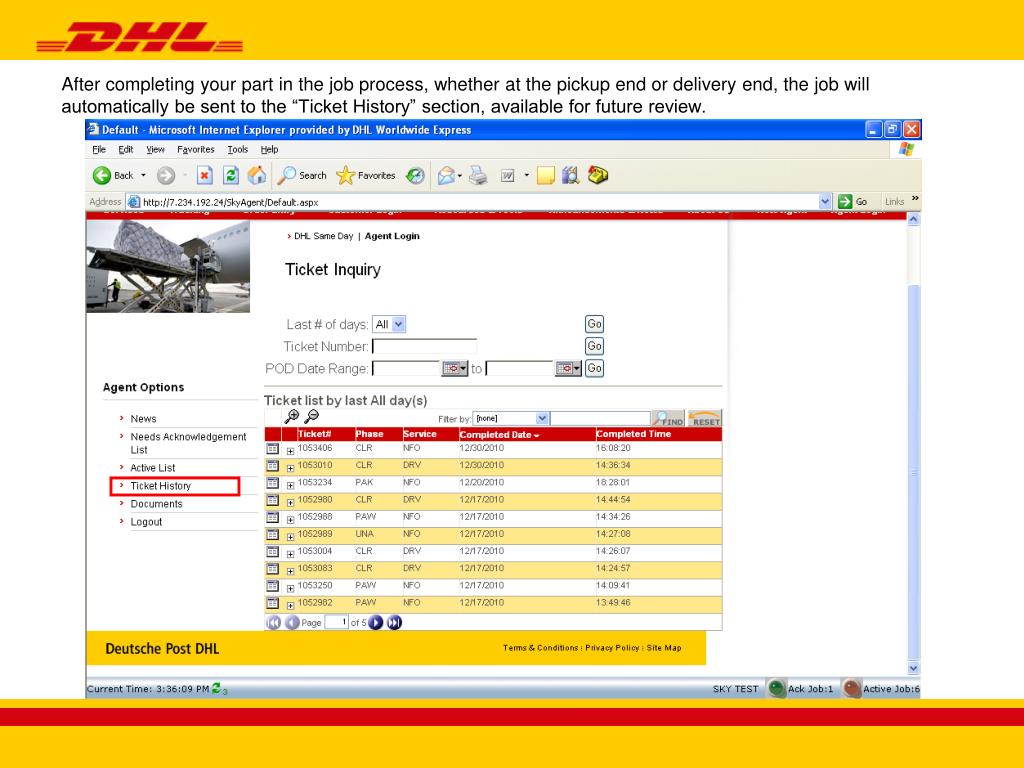
Task: Click the Home page icon
Action: 257,174
